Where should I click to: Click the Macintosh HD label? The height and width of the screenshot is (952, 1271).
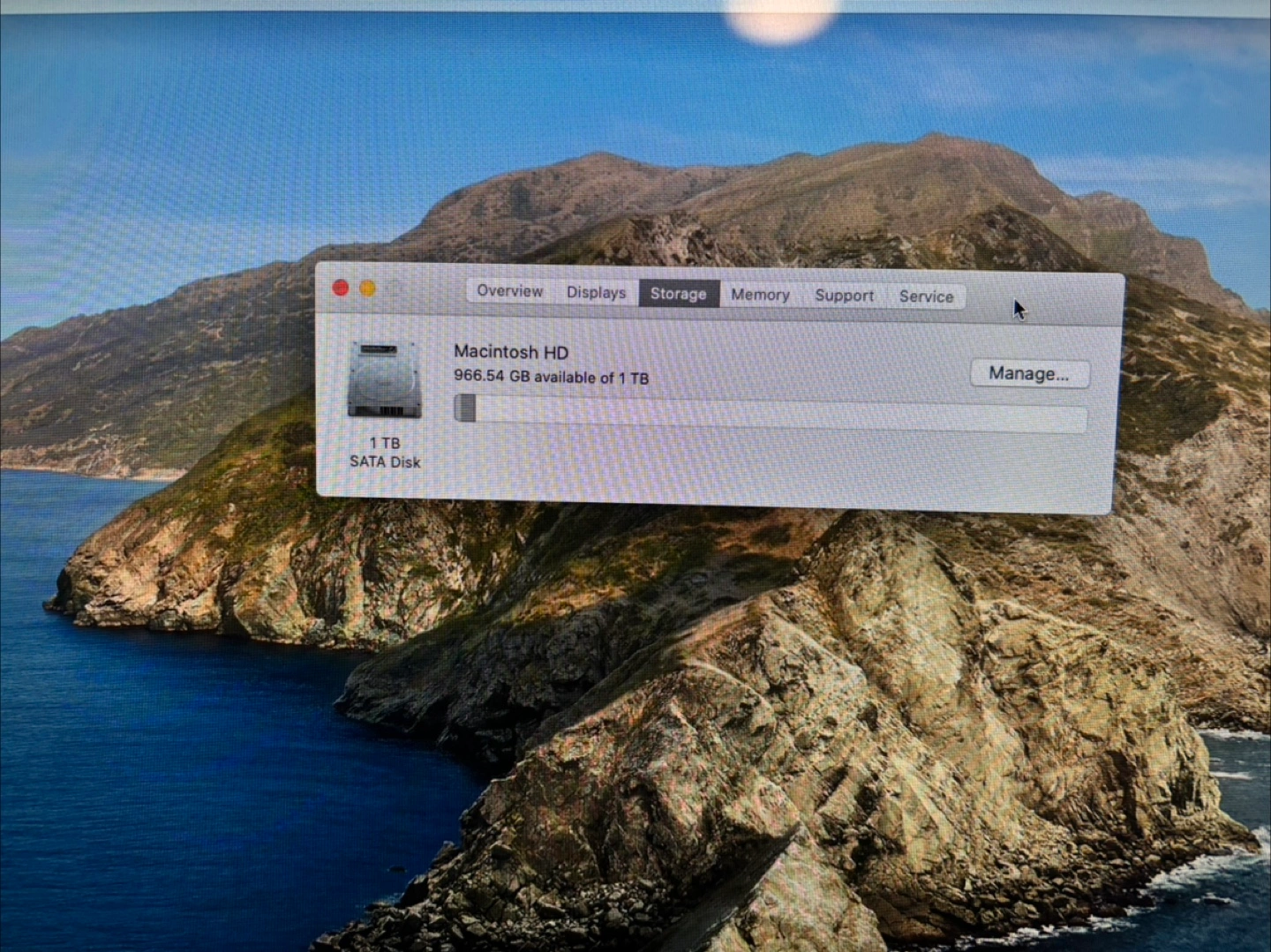tap(511, 352)
